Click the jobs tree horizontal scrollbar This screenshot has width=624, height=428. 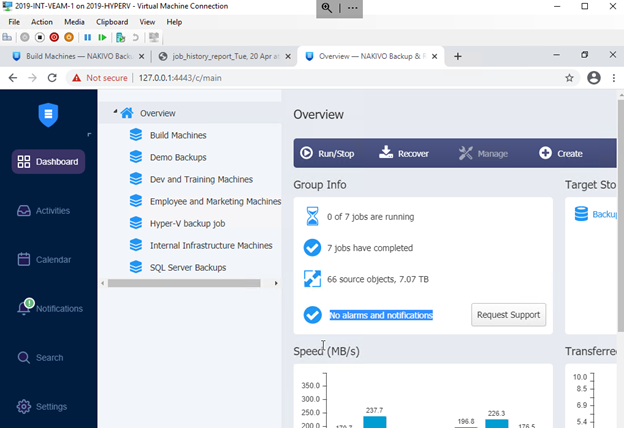point(184,283)
